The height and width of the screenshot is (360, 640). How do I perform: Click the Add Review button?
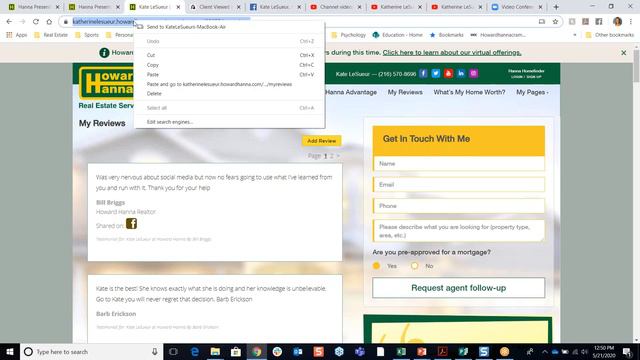coord(322,141)
